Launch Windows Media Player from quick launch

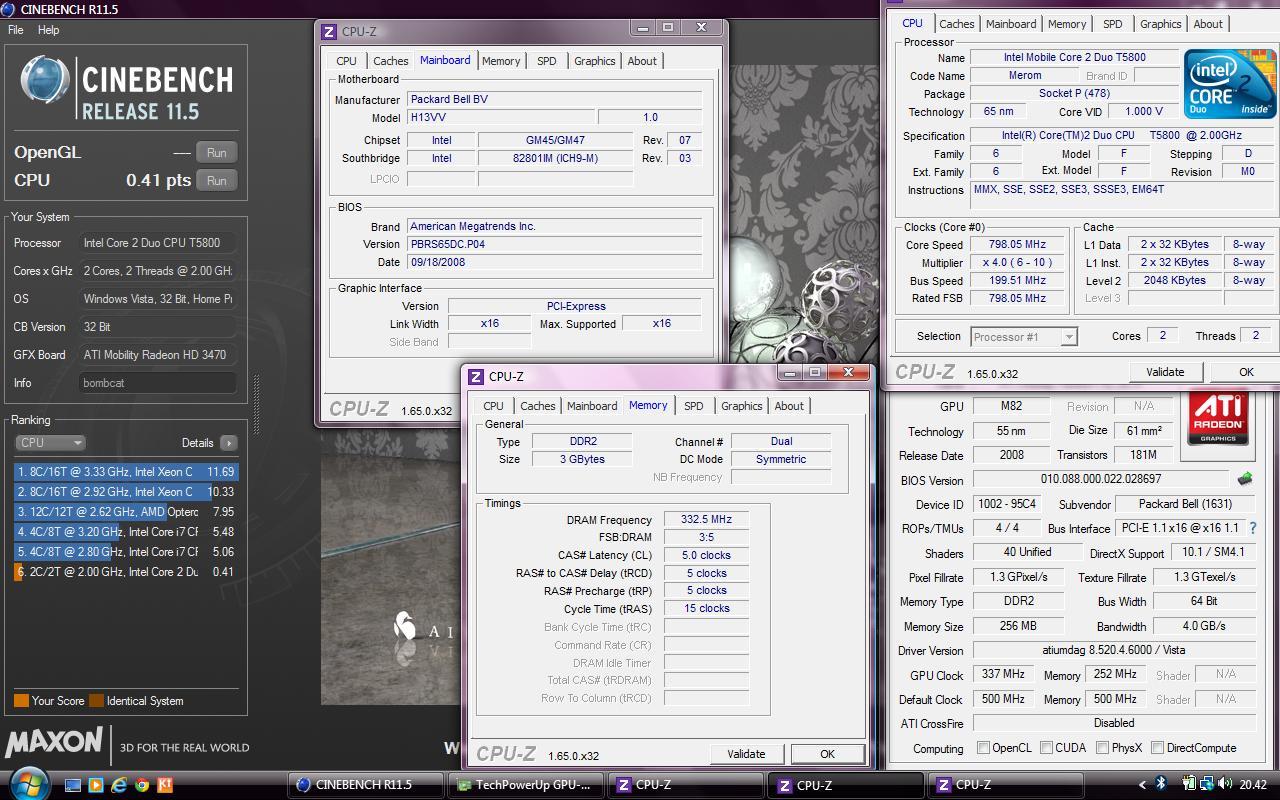96,785
